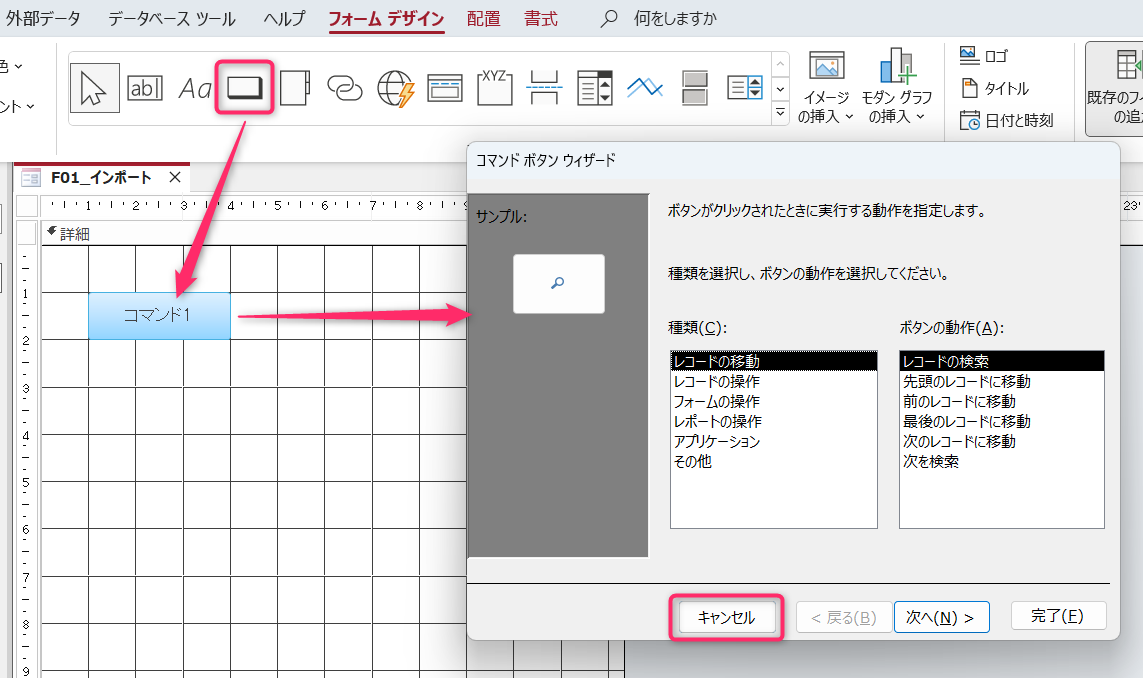1143x678 pixels.
Task: Select the hyperlink control tool
Action: pyautogui.click(x=343, y=87)
